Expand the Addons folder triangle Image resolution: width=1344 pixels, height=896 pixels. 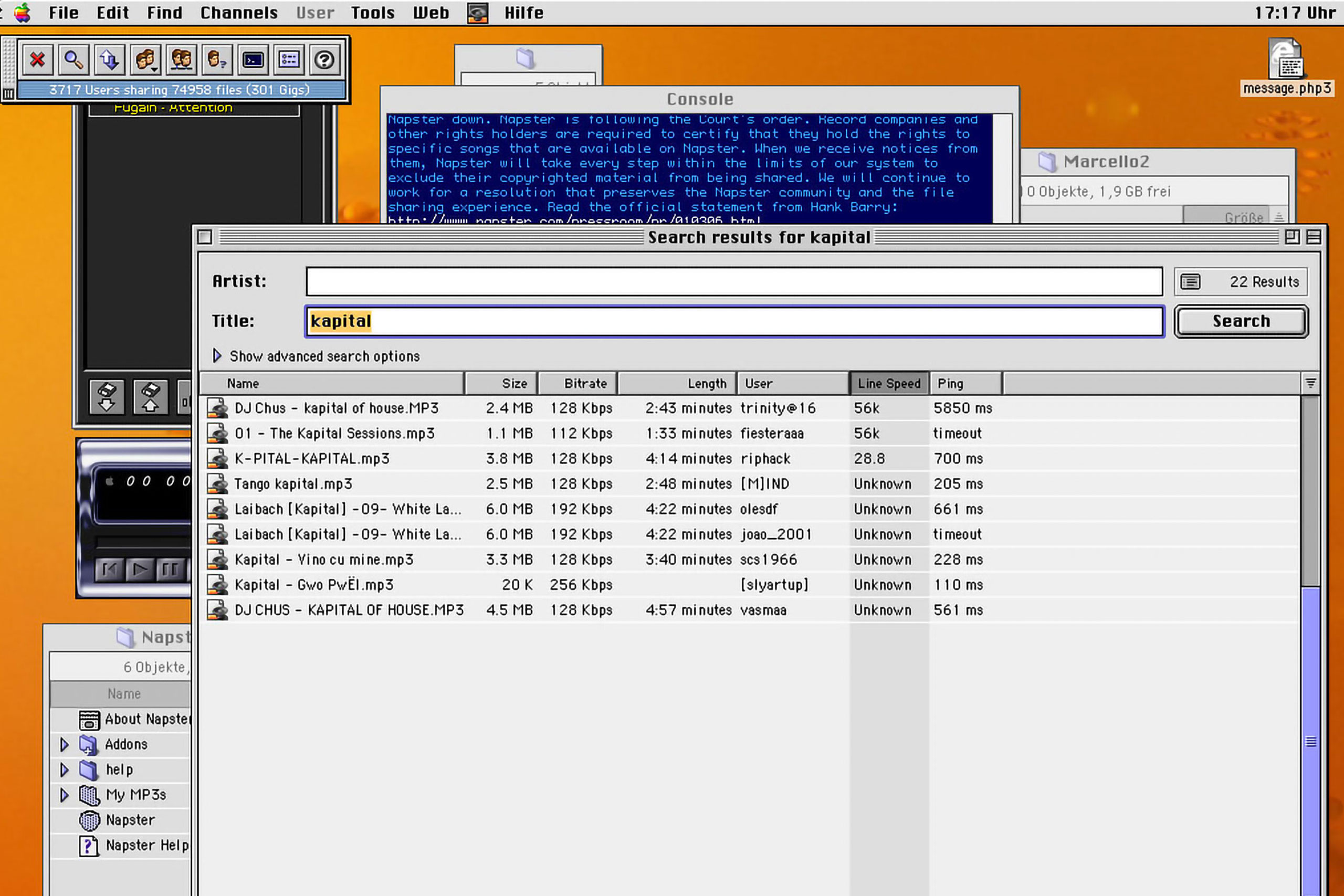tap(64, 744)
